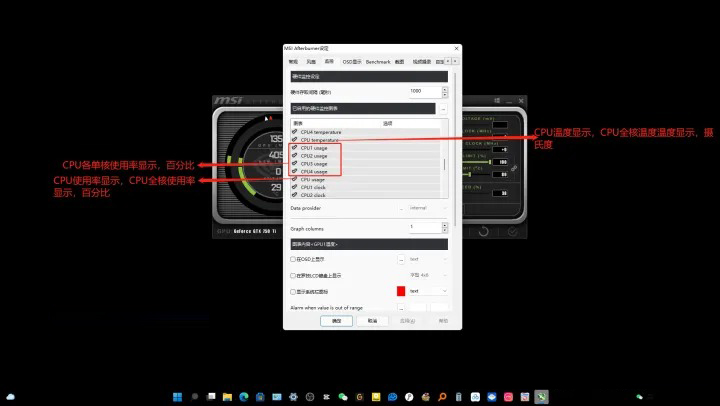Screen dimensions: 720x406
Task: Open the Settings gear on taskbar
Action: coord(293,397)
